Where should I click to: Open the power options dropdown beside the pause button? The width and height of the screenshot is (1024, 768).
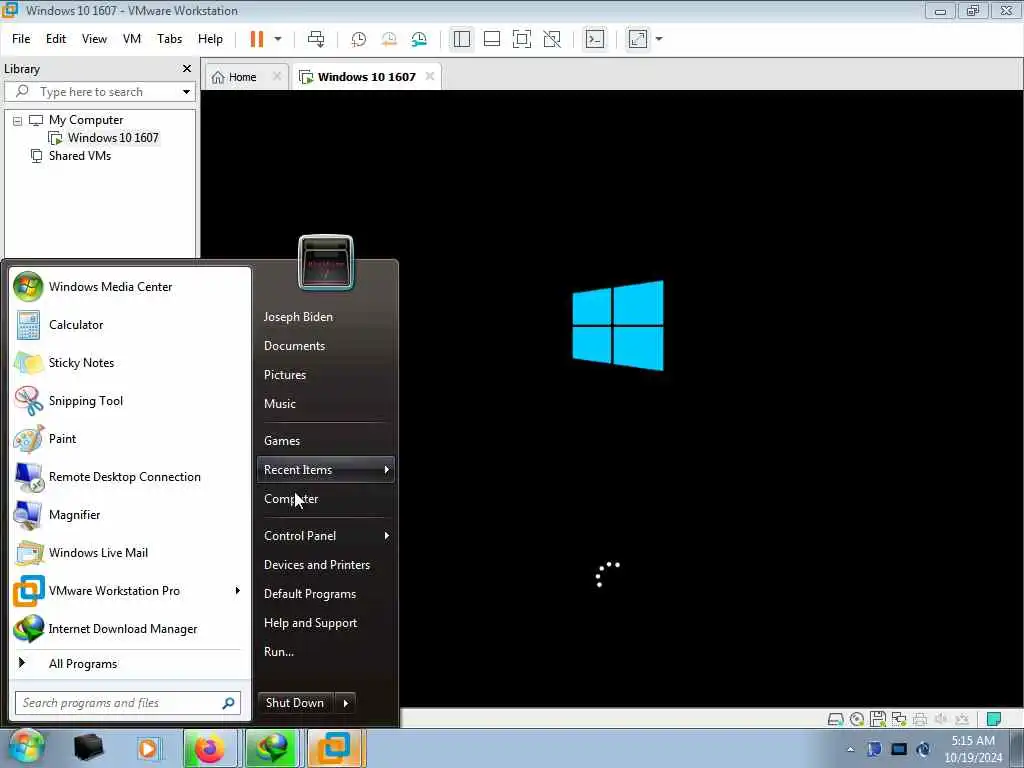278,39
